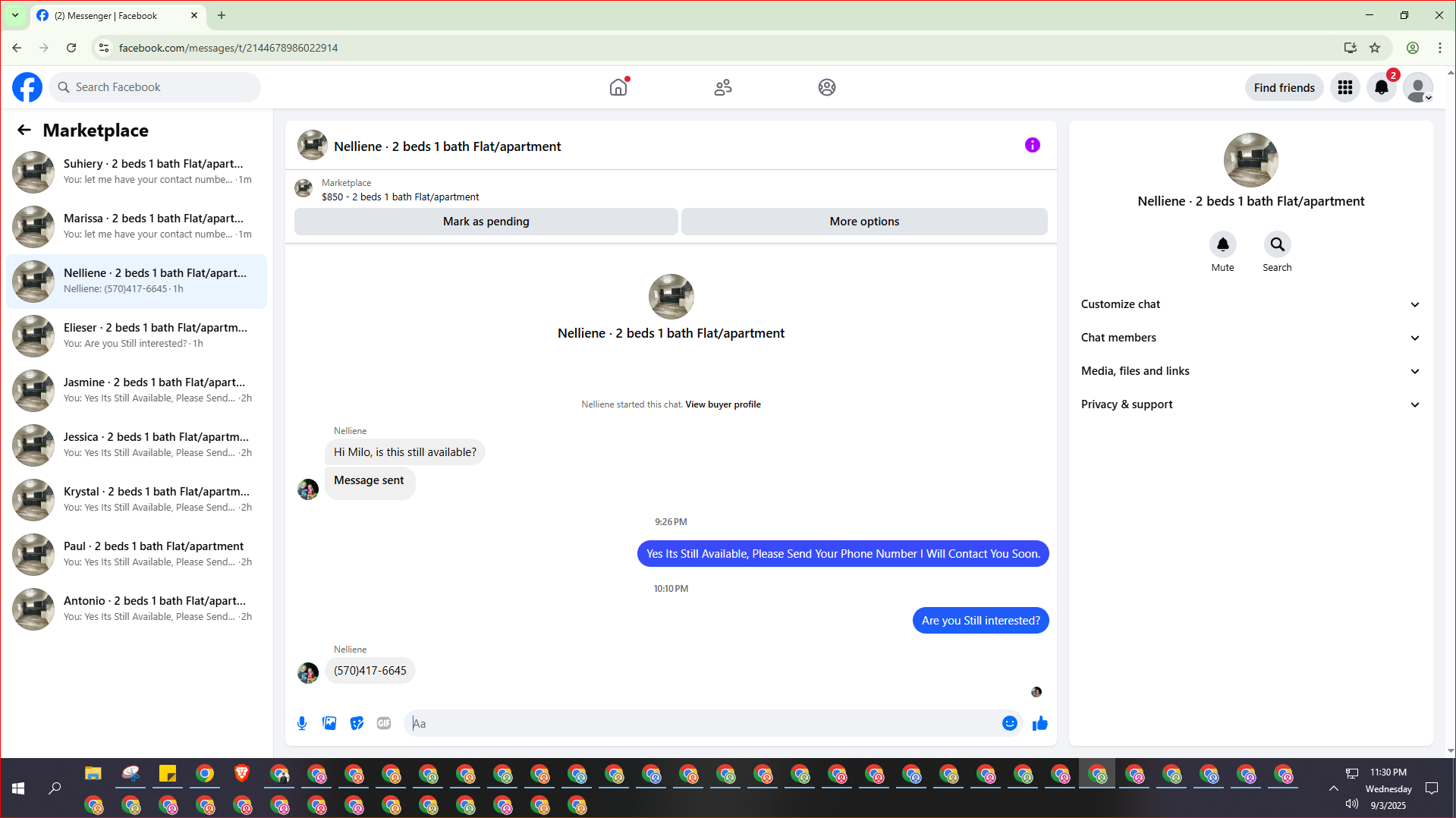Open the Marissa conversation
Viewport: 1456px width, 818px height.
(137, 227)
